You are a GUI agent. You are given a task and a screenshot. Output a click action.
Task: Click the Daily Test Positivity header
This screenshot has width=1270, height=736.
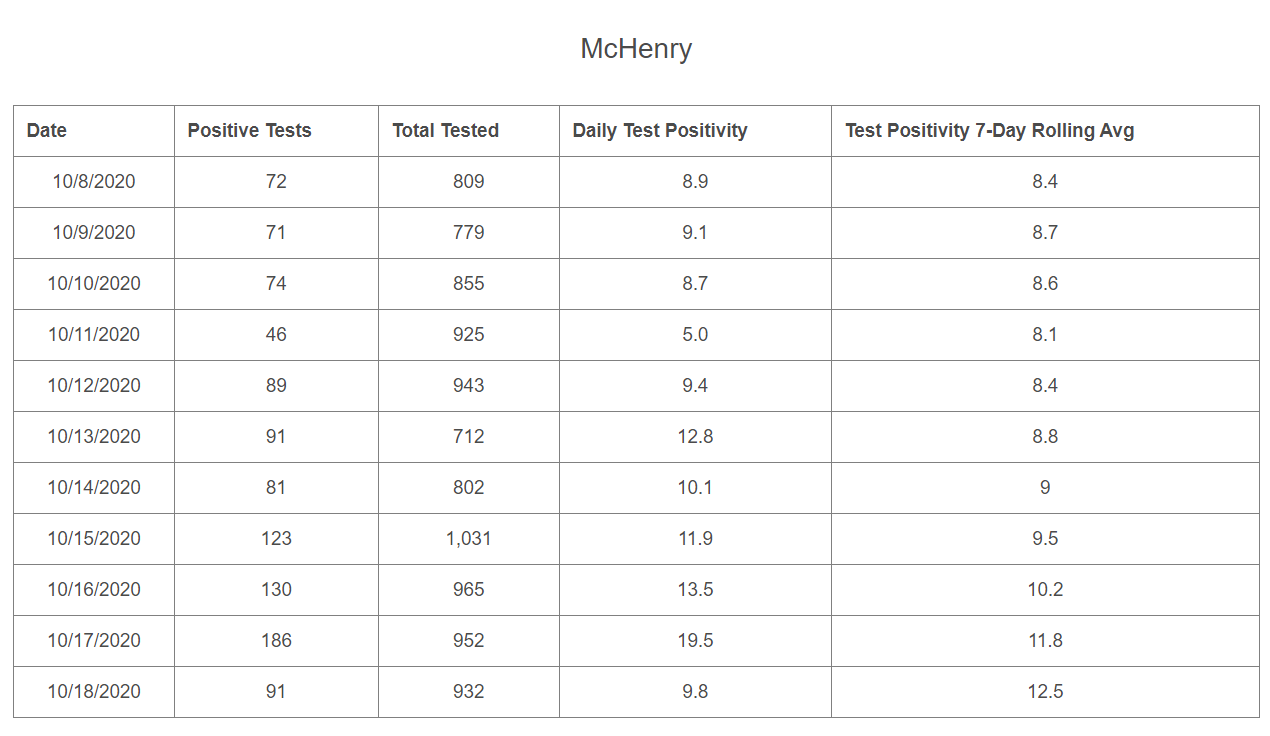pos(659,130)
